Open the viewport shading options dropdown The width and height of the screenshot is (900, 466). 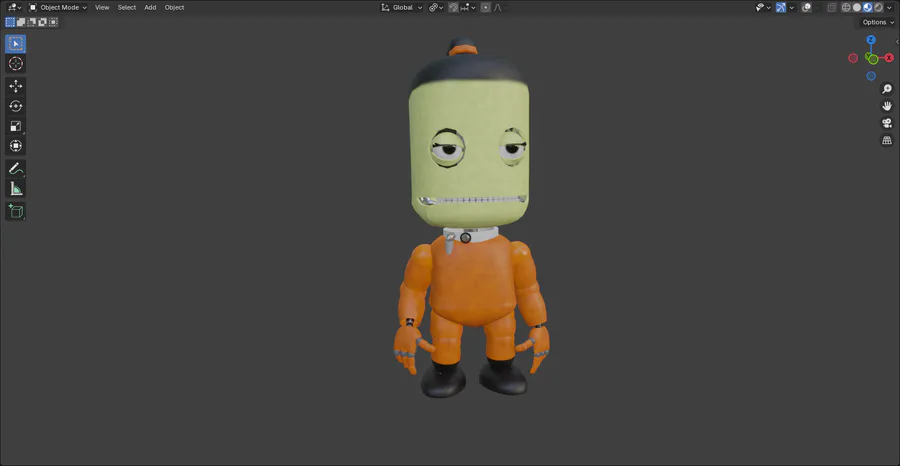(x=889, y=7)
